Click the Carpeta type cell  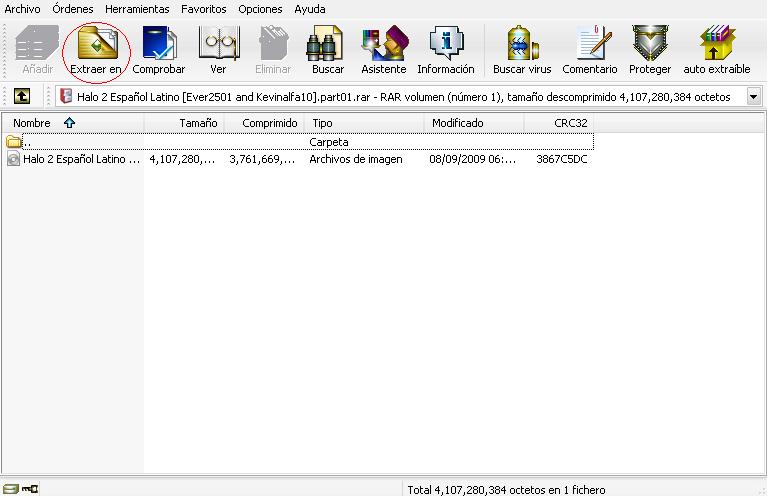(x=329, y=142)
